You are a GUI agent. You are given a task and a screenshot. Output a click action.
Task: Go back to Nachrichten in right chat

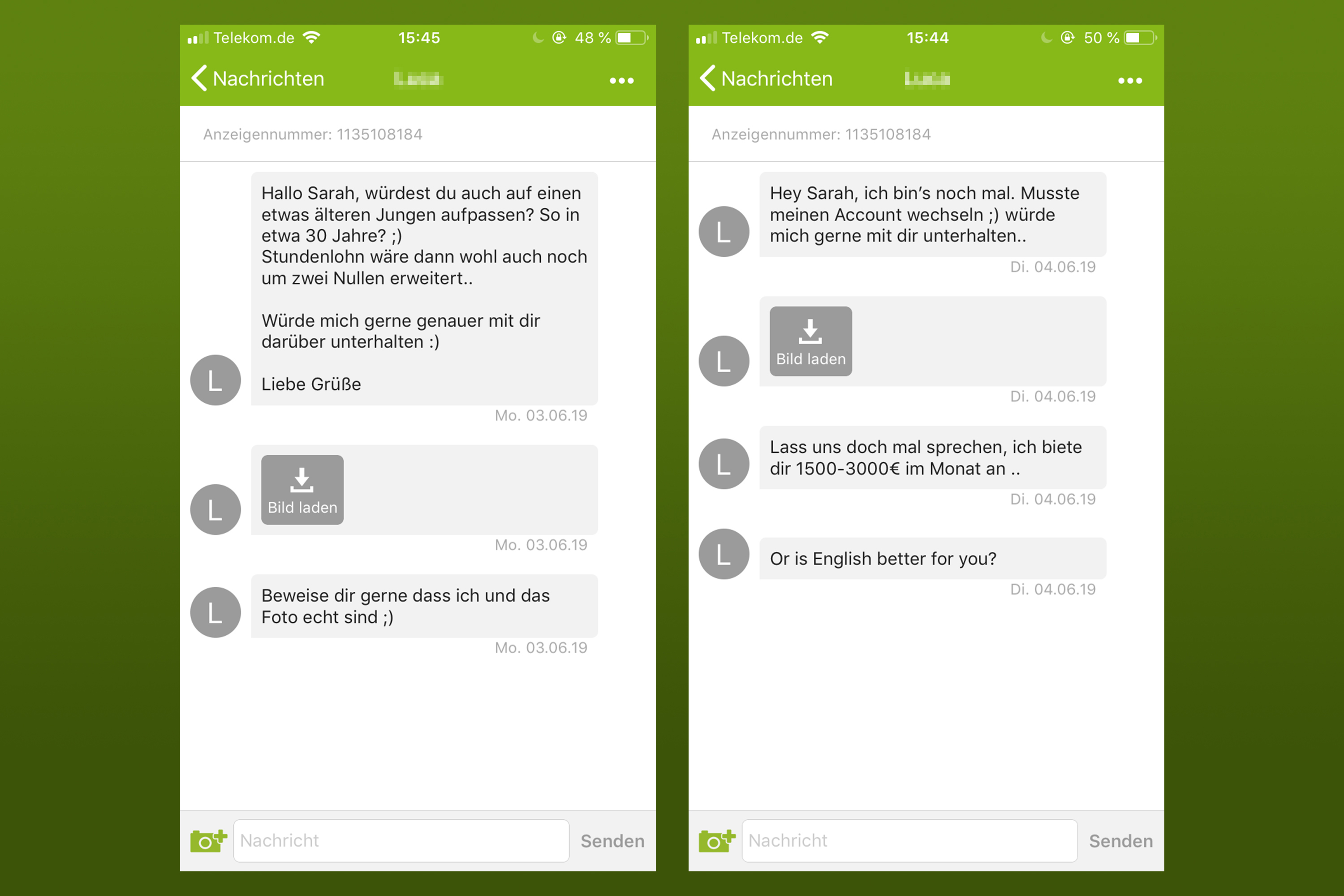(766, 78)
